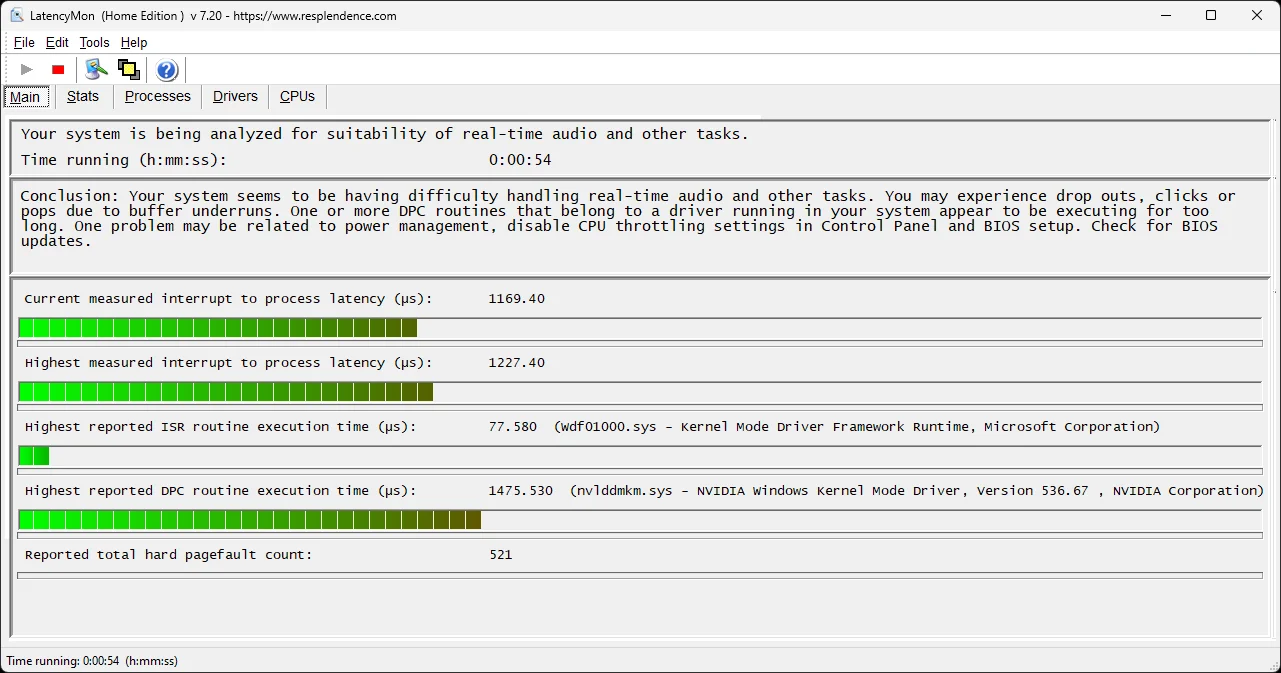This screenshot has height=673, width=1281.
Task: Click the current latency value 1169.40
Action: [x=517, y=299]
